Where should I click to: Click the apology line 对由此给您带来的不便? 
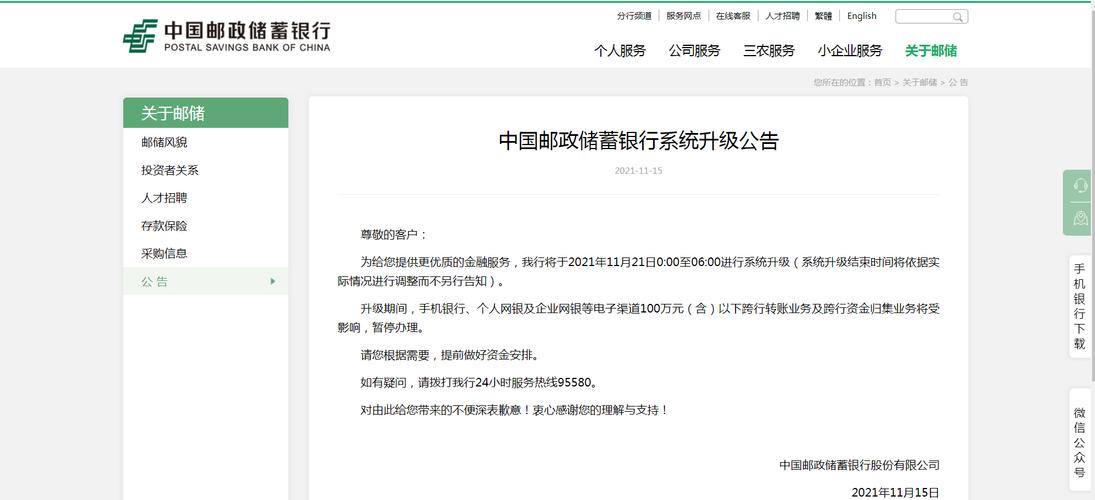[515, 410]
